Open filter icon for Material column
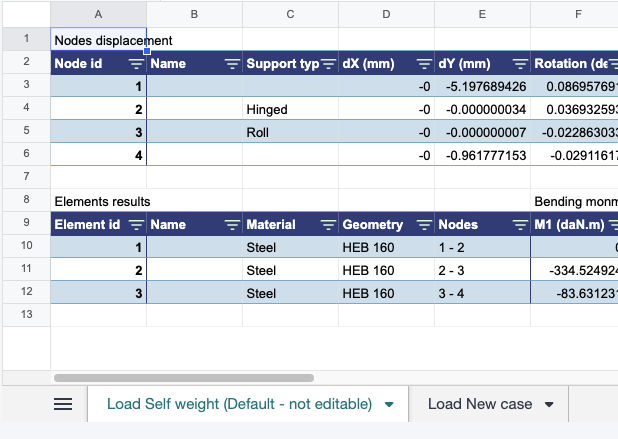Viewport: 618px width, 439px height. [327, 225]
